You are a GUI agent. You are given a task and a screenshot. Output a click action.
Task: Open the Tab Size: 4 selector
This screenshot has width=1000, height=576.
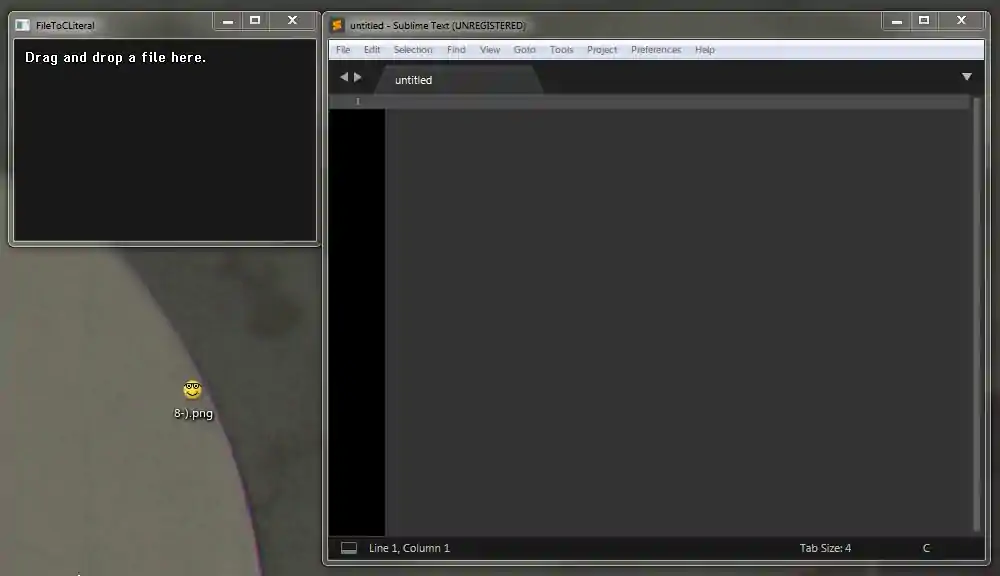(x=825, y=548)
